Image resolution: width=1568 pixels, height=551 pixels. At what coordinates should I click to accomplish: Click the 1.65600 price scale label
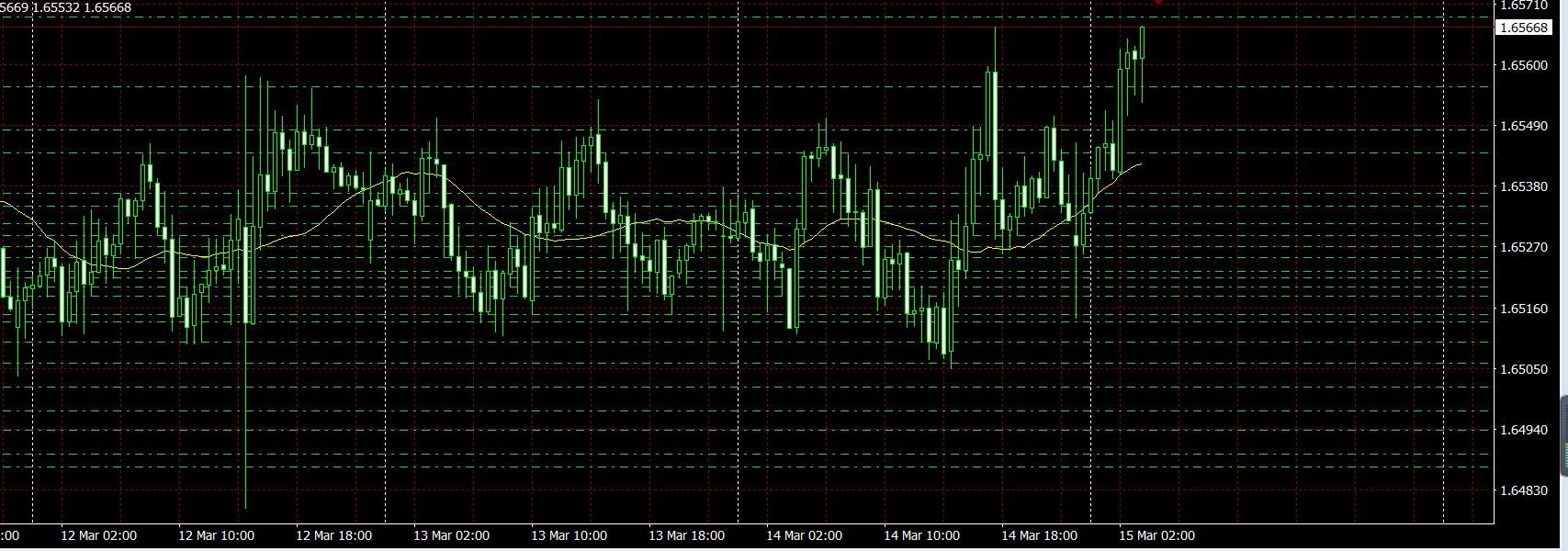[1523, 65]
